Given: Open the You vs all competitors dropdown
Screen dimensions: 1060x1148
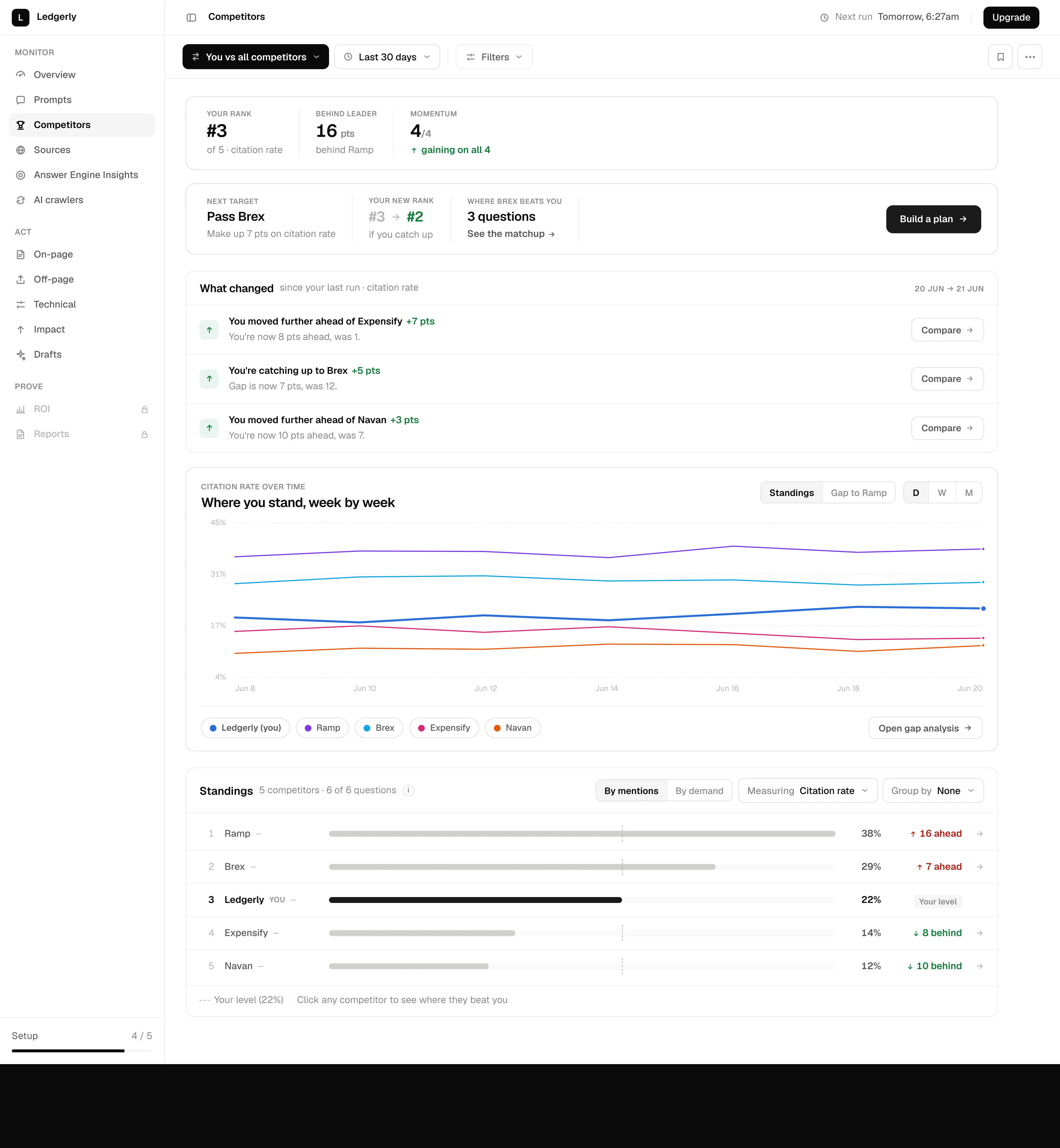Looking at the screenshot, I should [256, 57].
